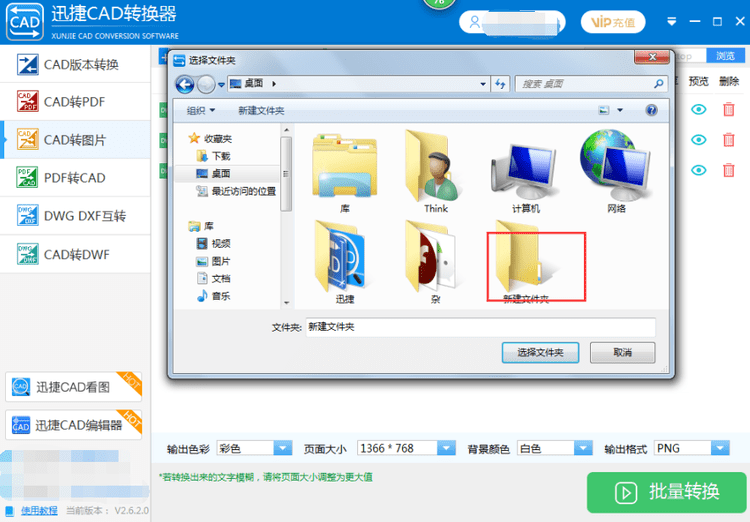This screenshot has height=522, width=750.
Task: Open CAD转DWF in the sidebar
Action: click(x=75, y=254)
